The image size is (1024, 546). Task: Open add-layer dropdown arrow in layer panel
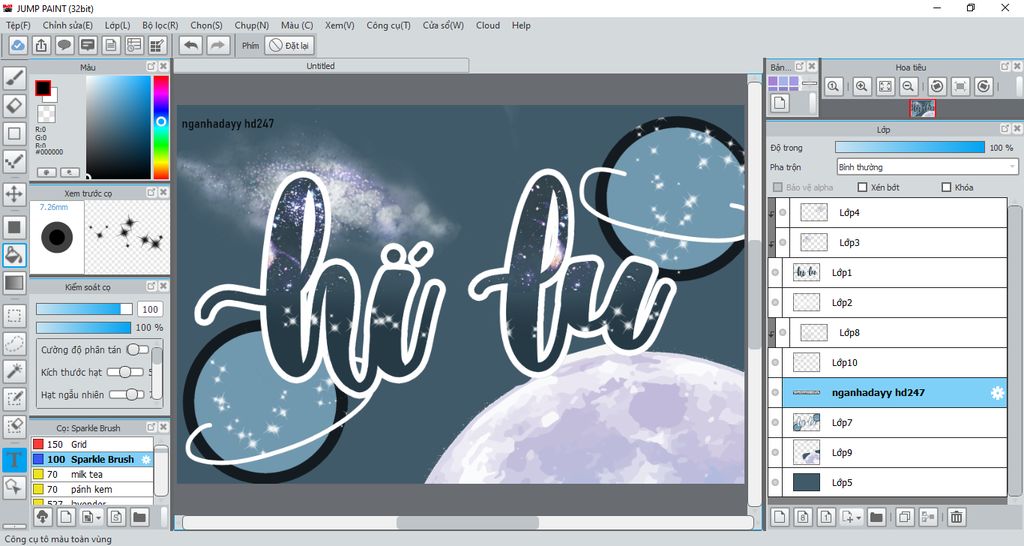pyautogui.click(x=858, y=517)
